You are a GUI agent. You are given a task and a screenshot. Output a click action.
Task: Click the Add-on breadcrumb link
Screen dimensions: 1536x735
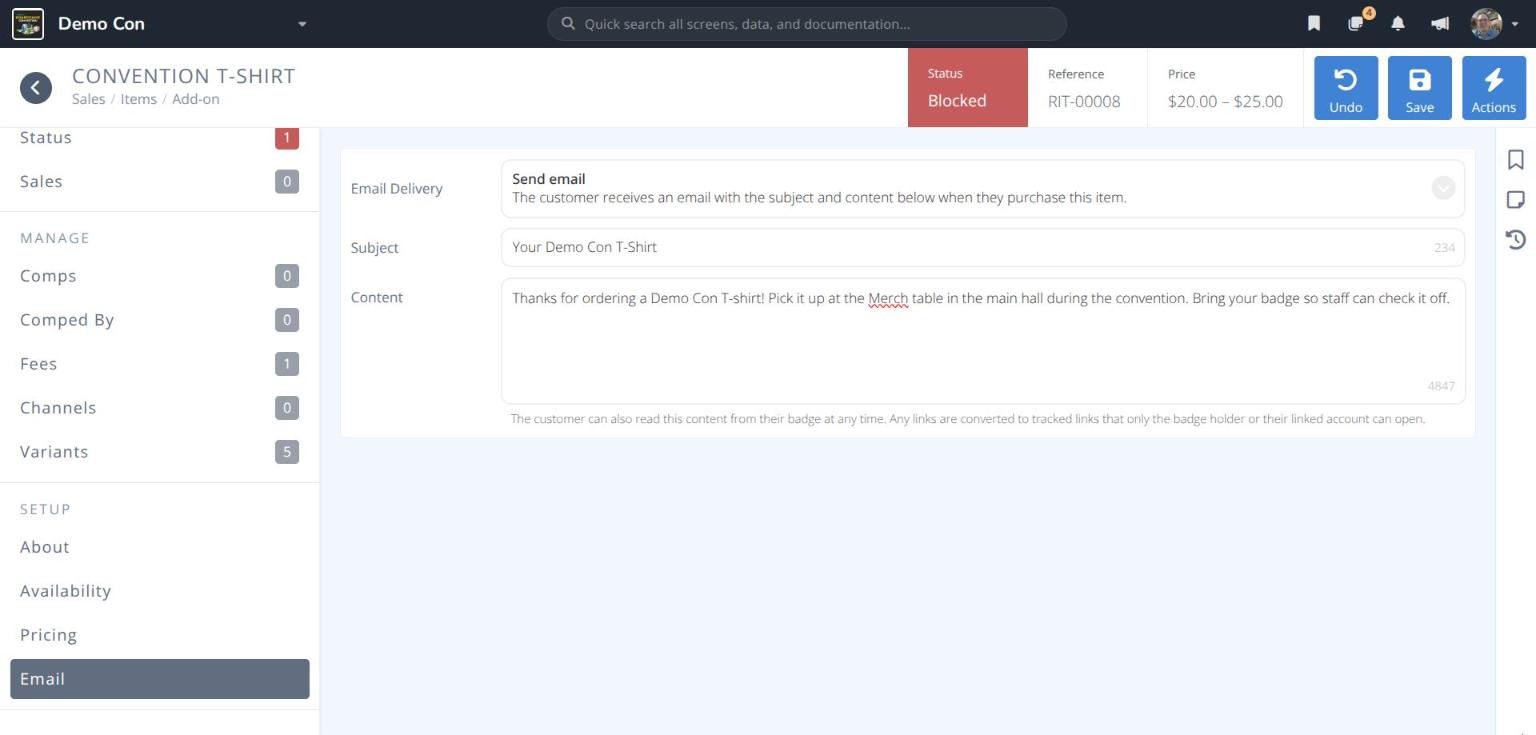(196, 99)
